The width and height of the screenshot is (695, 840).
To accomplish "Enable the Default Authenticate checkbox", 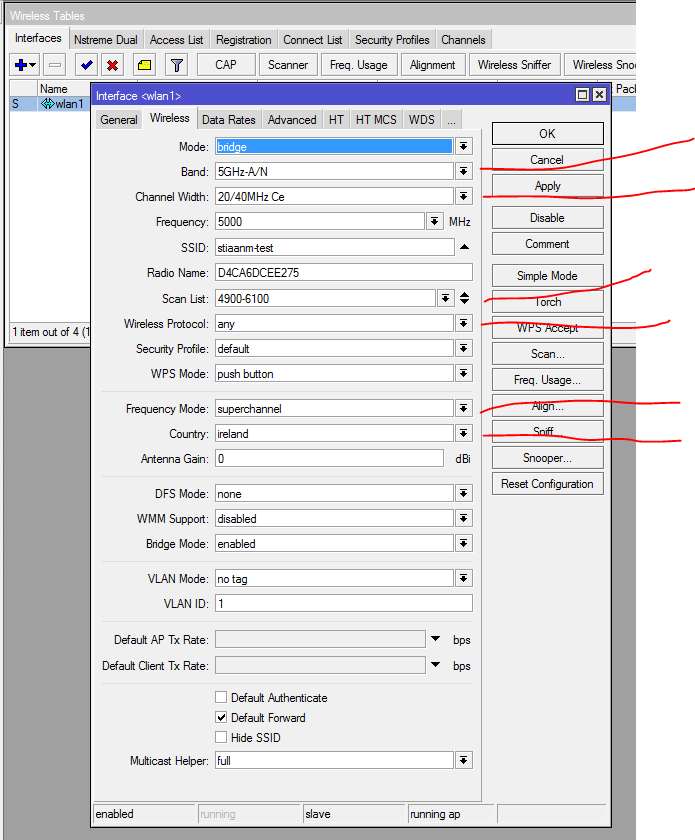I will click(221, 698).
